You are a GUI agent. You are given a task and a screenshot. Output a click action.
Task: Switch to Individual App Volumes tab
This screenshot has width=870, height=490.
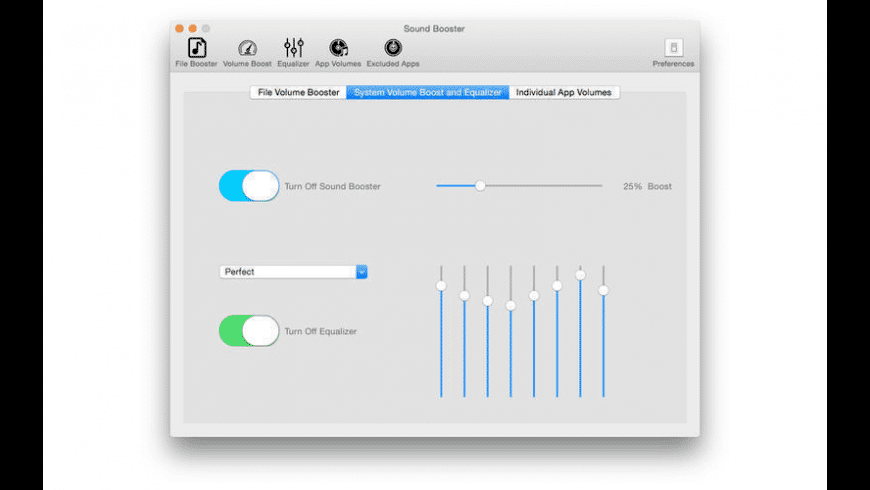point(564,92)
